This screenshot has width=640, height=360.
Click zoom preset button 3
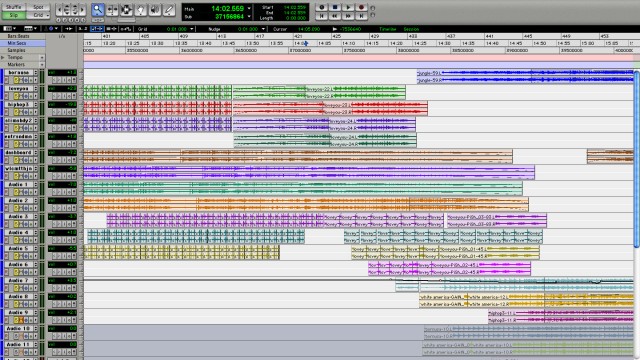71,20
